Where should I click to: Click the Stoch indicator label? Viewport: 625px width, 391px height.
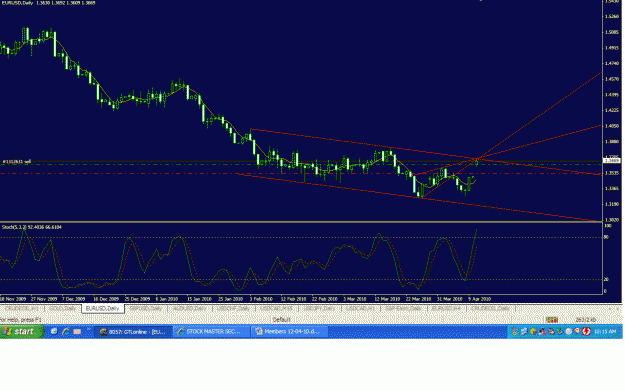coord(31,227)
